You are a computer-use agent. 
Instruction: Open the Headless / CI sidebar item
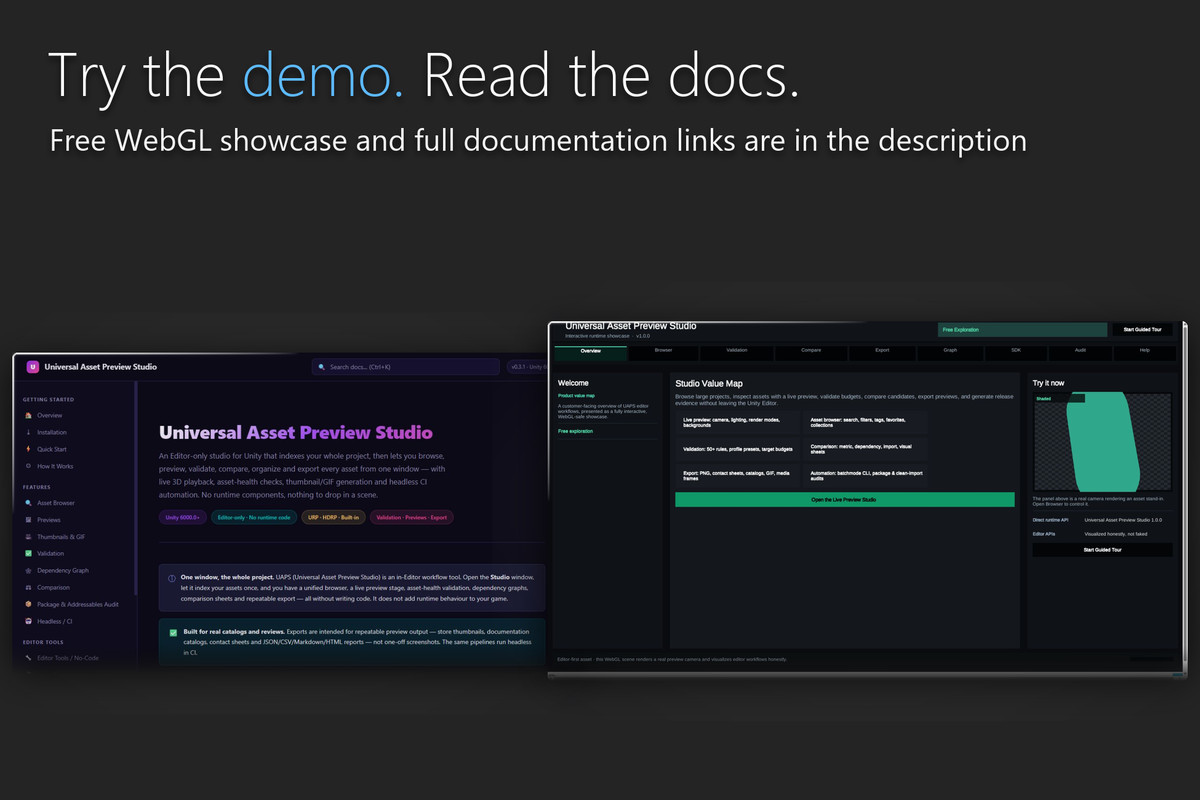pyautogui.click(x=49, y=621)
